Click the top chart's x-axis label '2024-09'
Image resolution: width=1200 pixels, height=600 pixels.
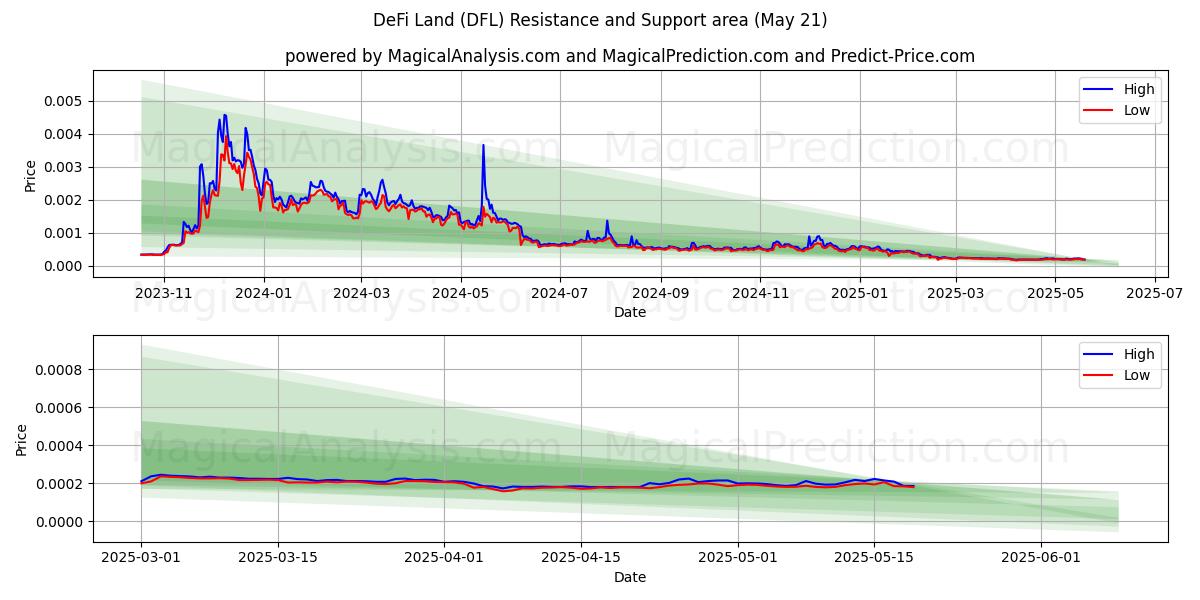tap(661, 293)
